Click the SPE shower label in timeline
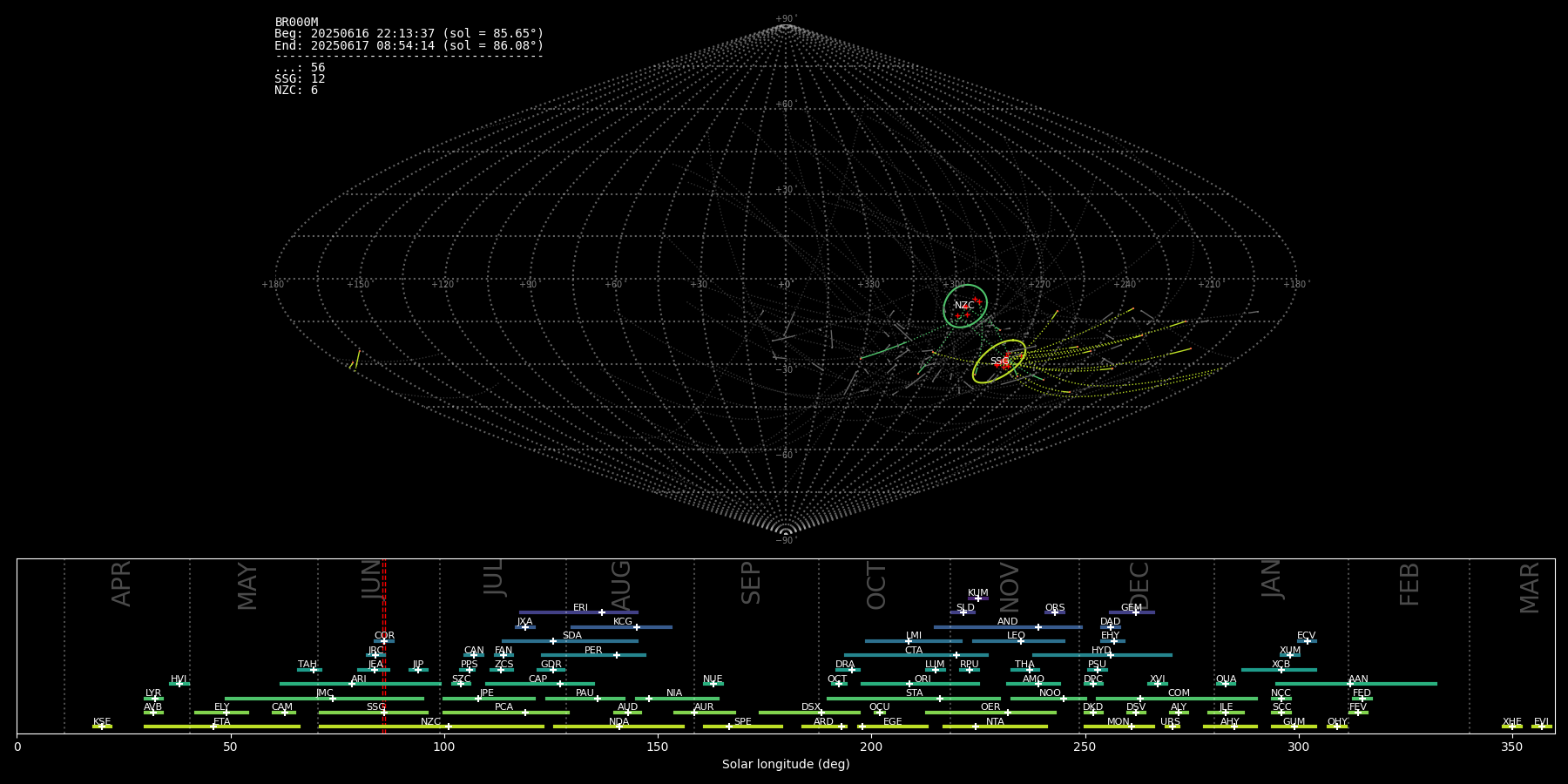1568x784 pixels. pyautogui.click(x=743, y=722)
